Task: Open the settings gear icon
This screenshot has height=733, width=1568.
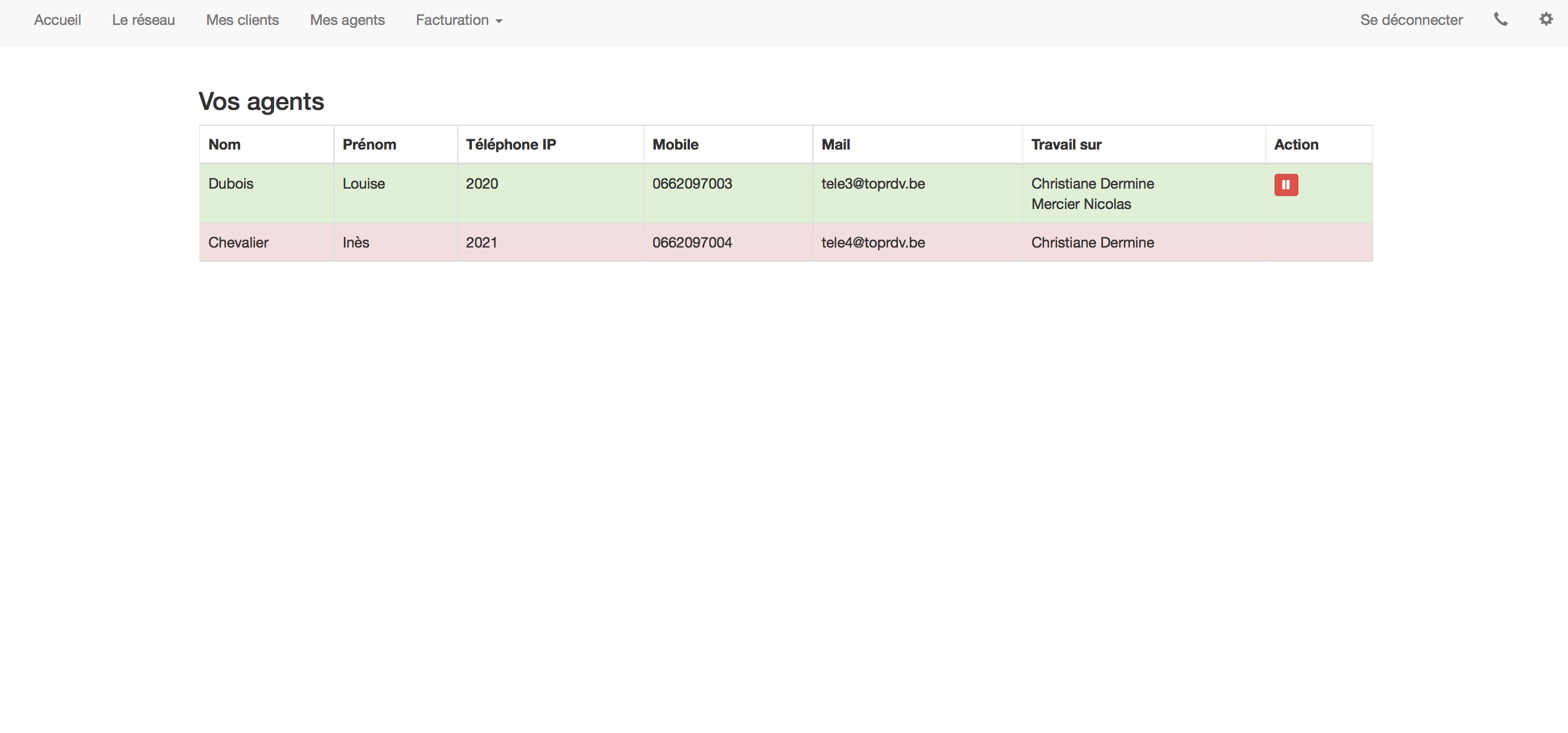Action: 1546,19
